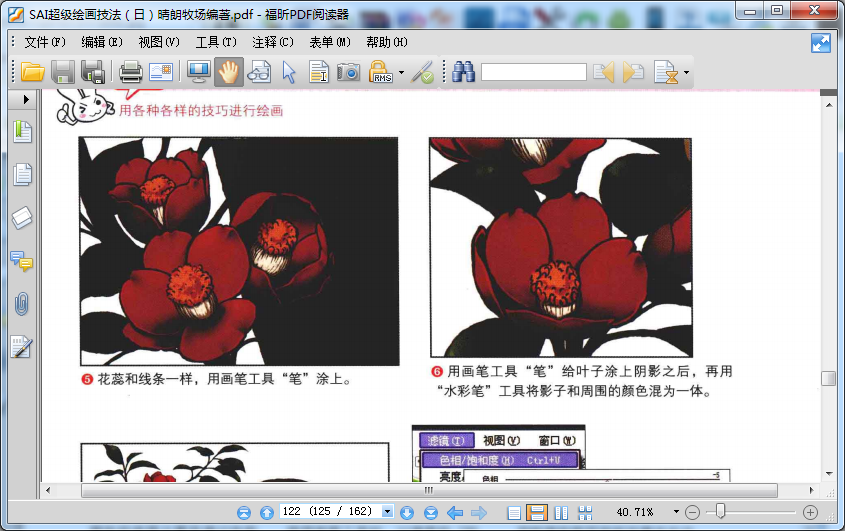Image resolution: width=845 pixels, height=531 pixels.
Task: Open the zoom percentage dropdown
Action: 676,511
